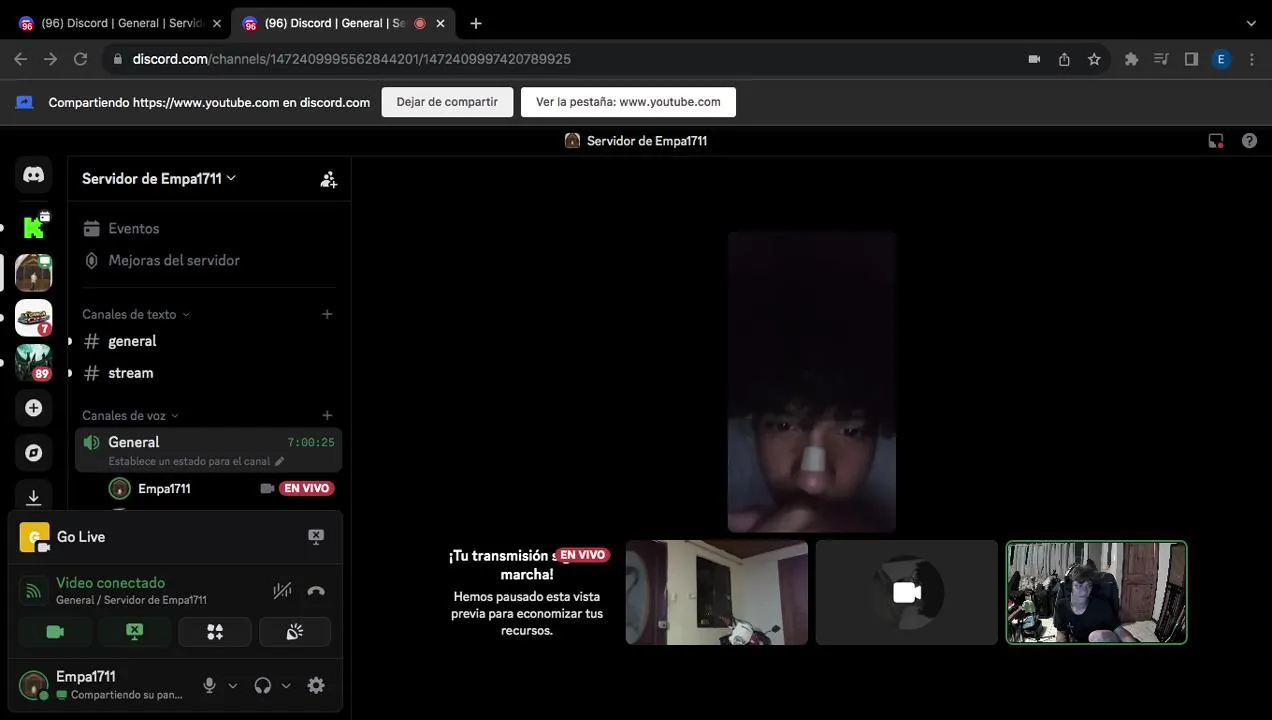
Task: Open microphone input options dropdown arrow
Action: coord(233,685)
